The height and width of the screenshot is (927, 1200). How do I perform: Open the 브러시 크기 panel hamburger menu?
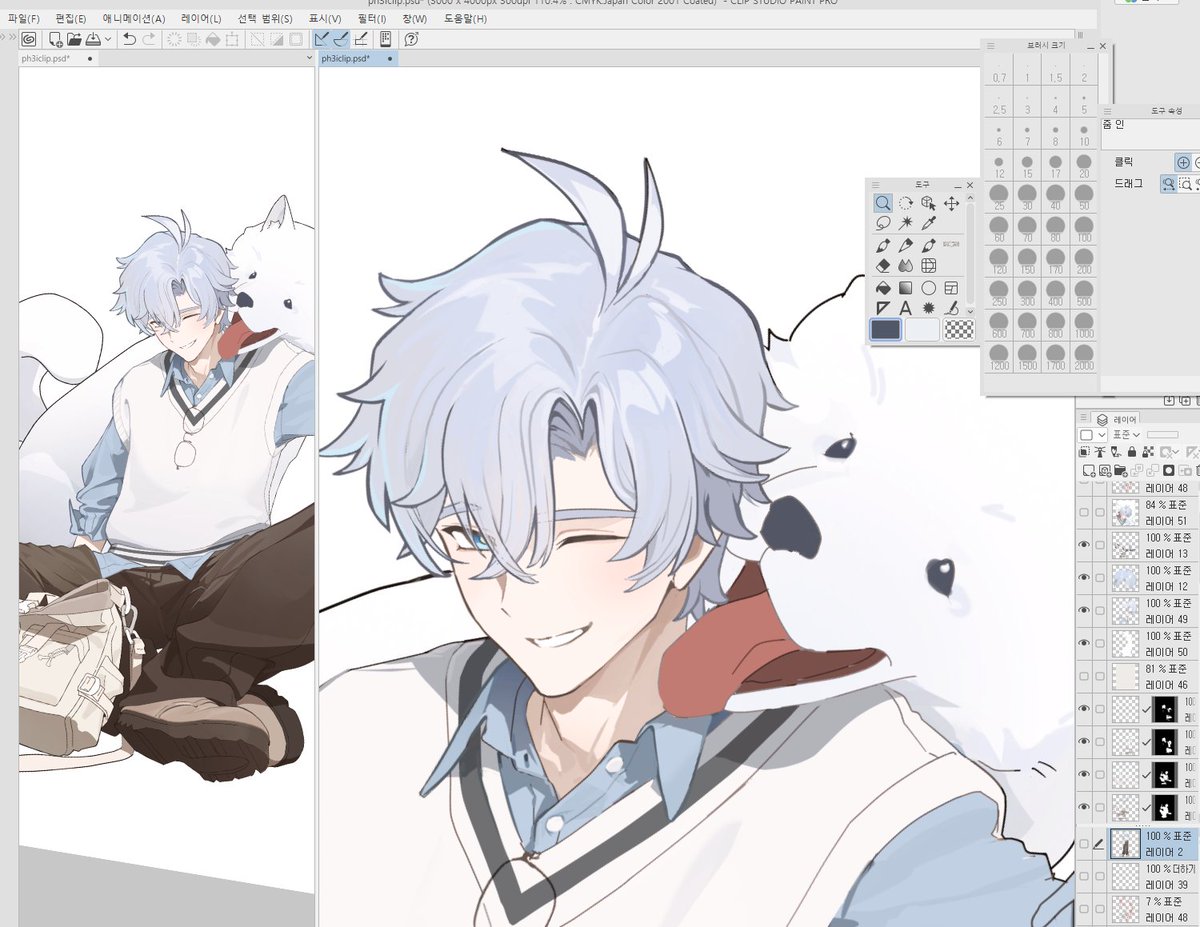point(991,45)
